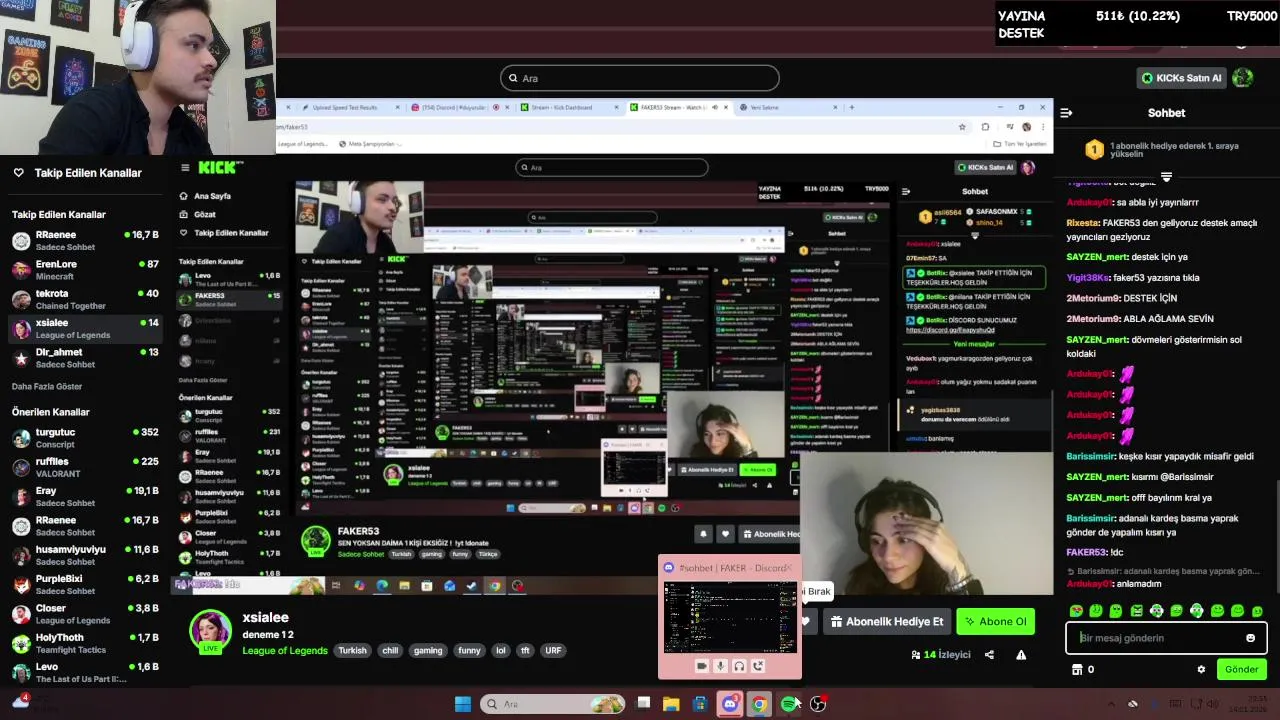Toggle camera in Discord preview popup
1280x720 pixels.
[x=701, y=666]
